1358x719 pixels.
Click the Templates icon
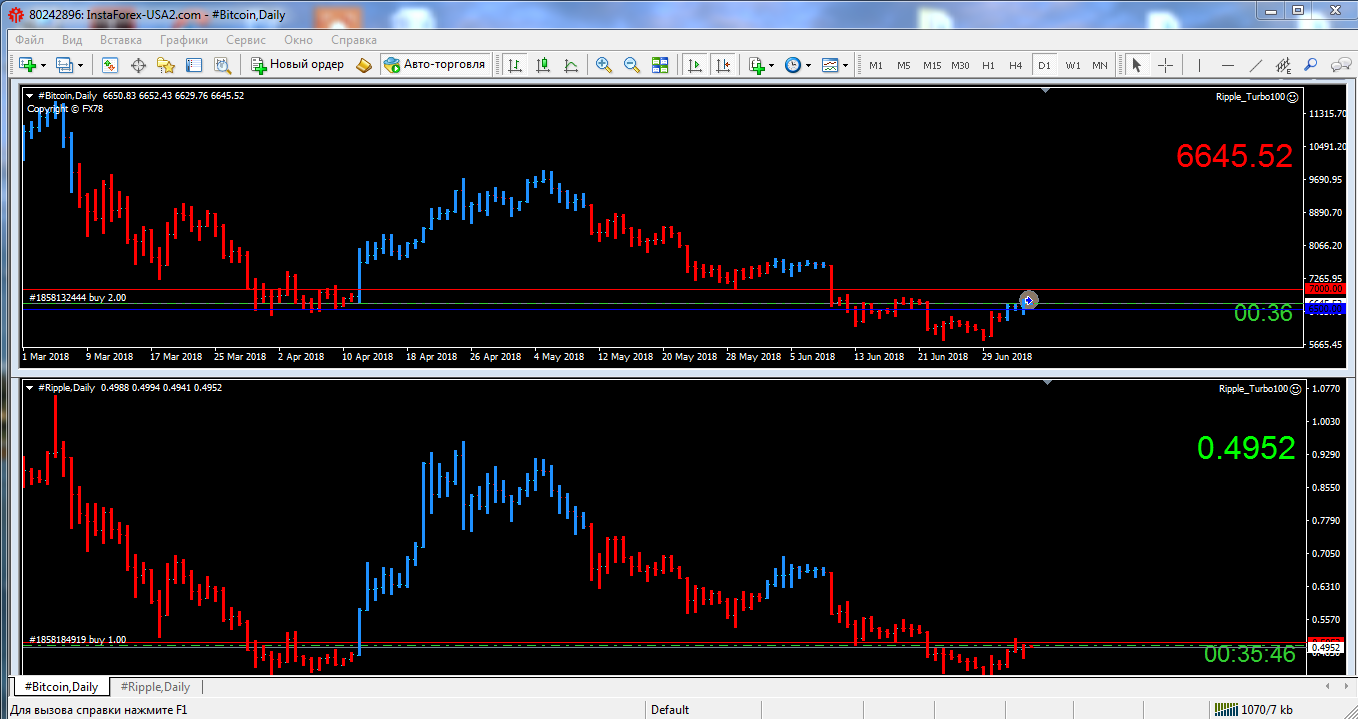coord(829,65)
